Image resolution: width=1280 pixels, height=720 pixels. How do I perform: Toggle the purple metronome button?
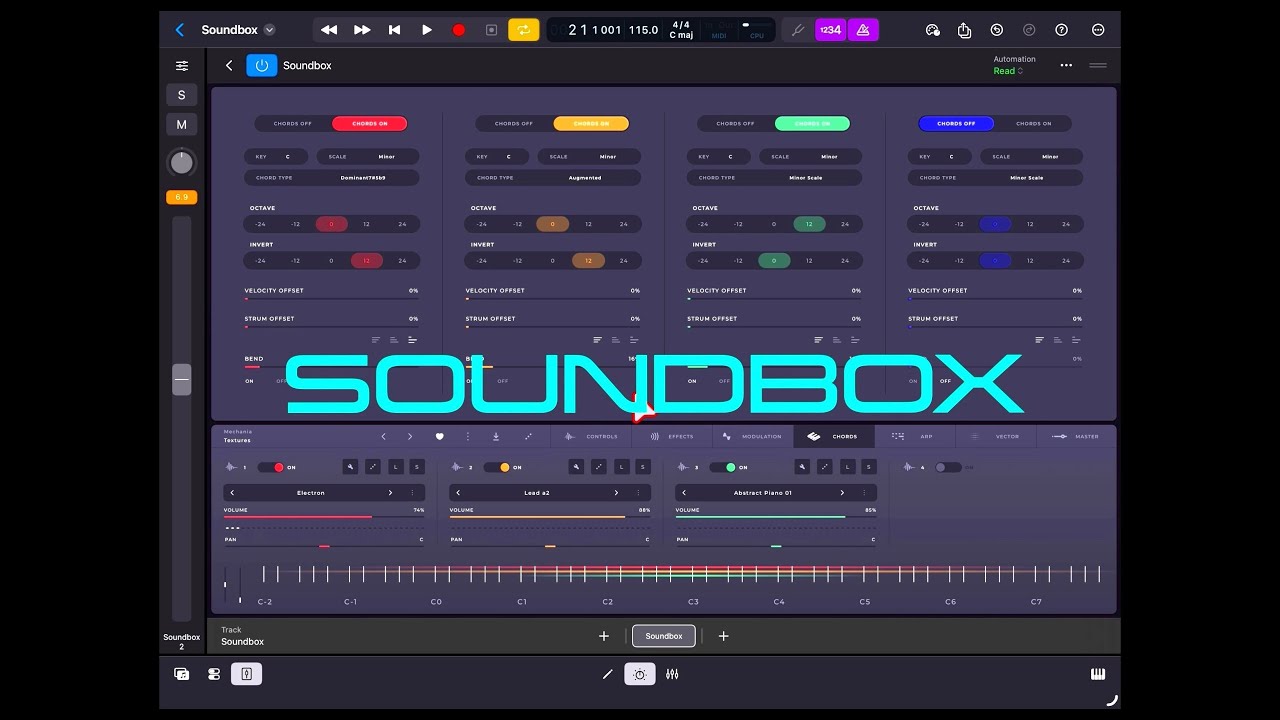(863, 30)
